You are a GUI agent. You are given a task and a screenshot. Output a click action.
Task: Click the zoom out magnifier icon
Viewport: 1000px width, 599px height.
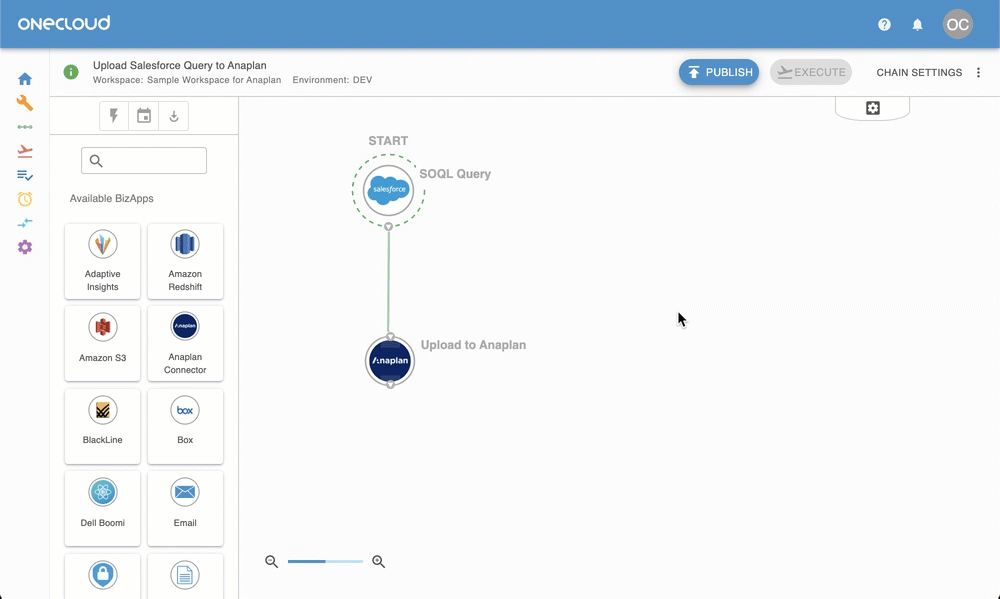click(272, 561)
